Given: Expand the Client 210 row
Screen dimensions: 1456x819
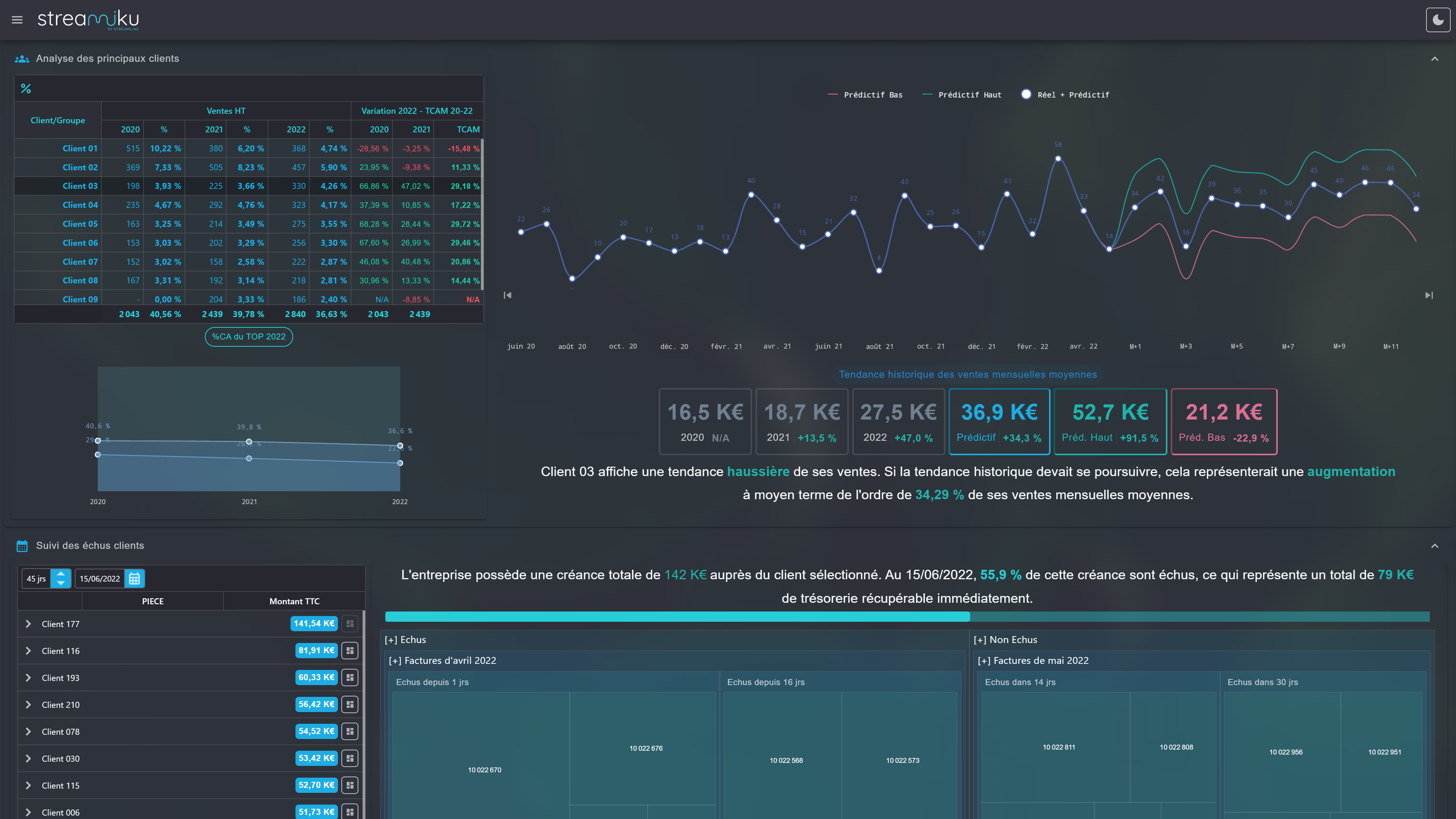Looking at the screenshot, I should (28, 704).
